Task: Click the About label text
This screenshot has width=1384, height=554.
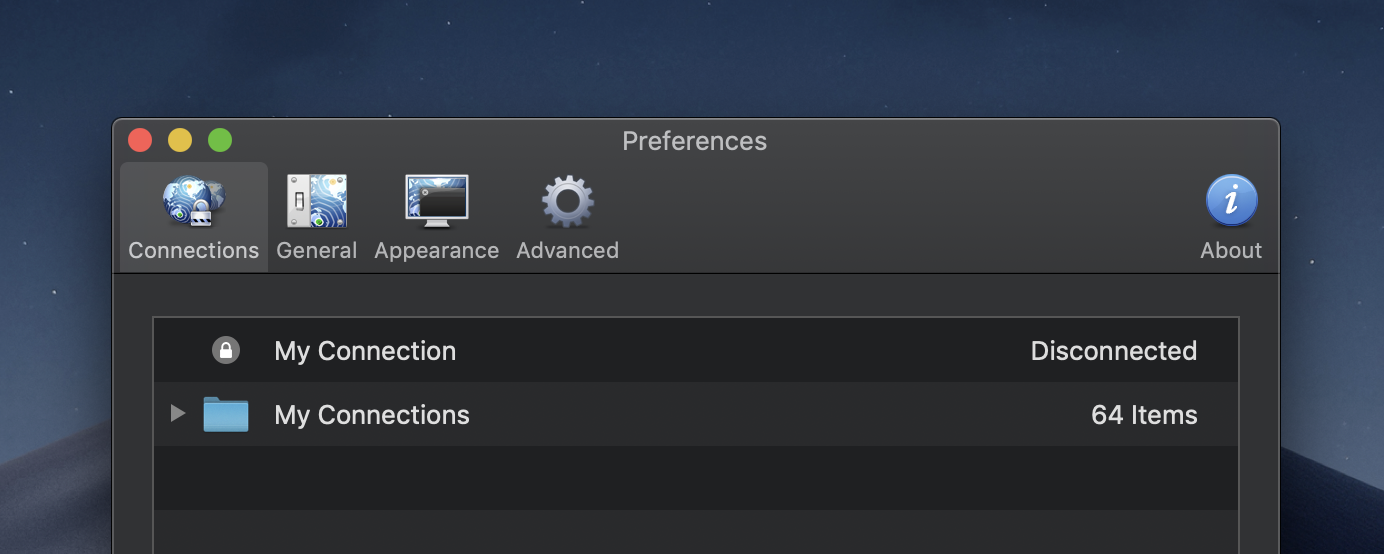Action: tap(1231, 251)
